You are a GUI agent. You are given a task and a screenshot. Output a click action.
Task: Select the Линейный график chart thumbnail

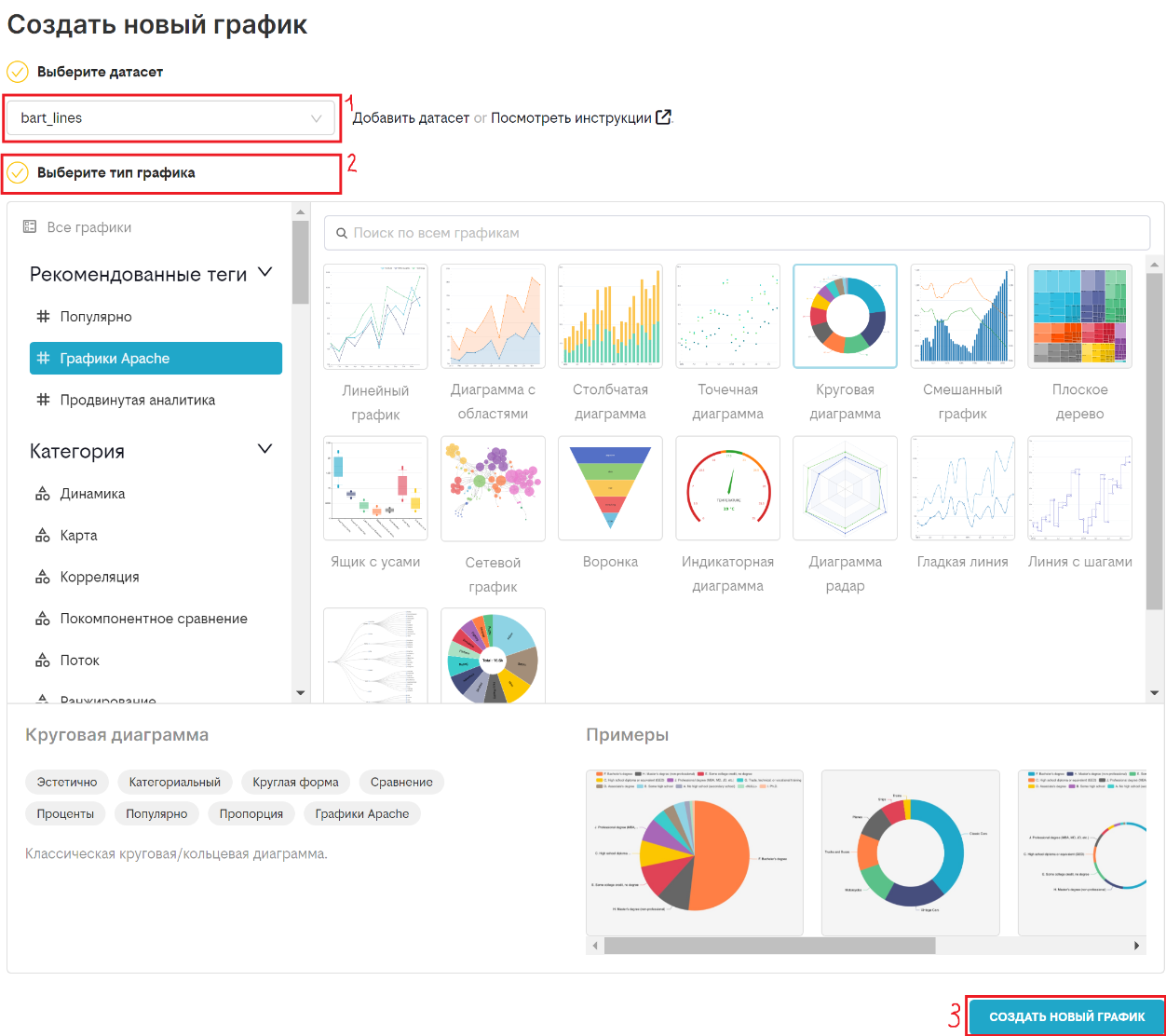click(375, 317)
